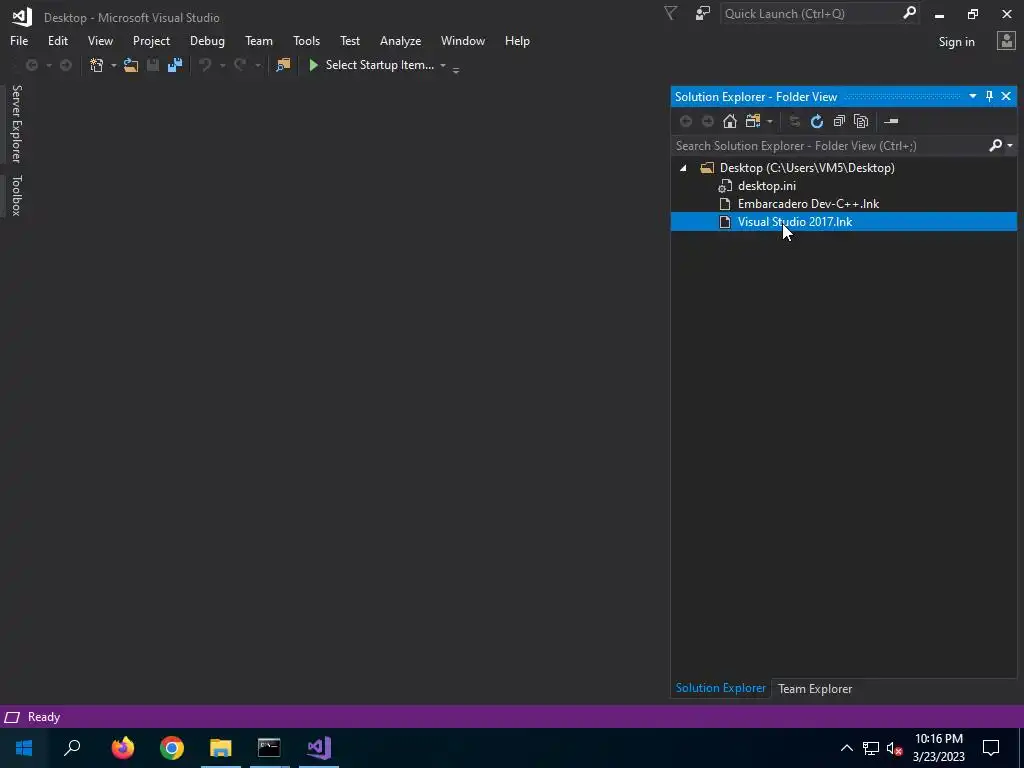Open the Window menu

(462, 40)
